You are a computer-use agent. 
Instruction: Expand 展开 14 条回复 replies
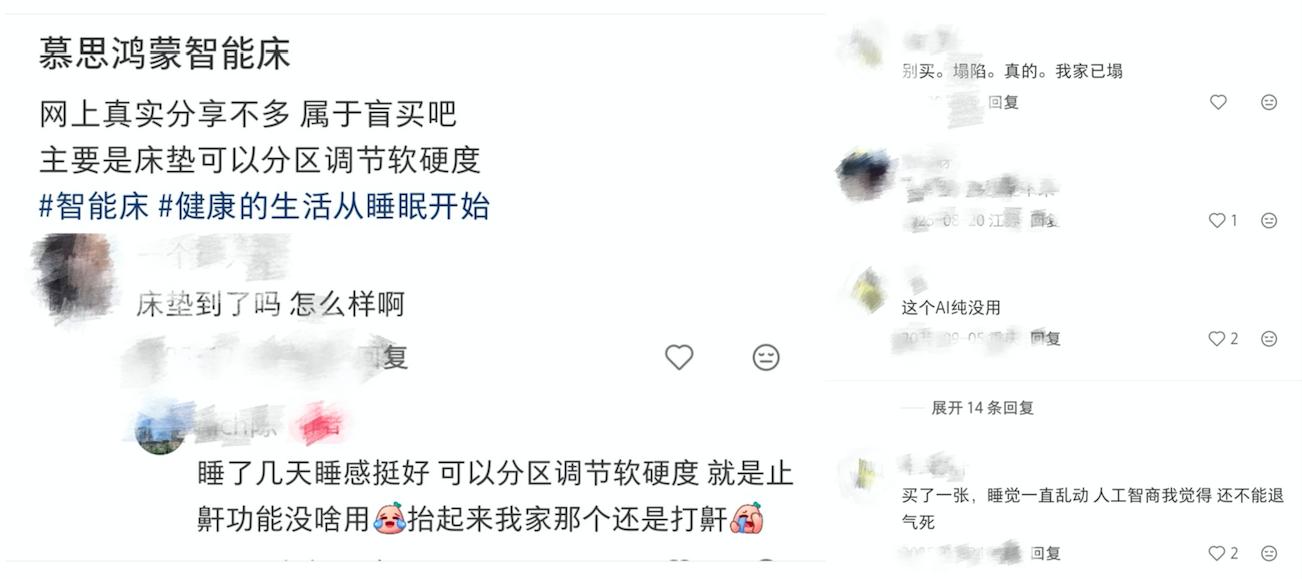(982, 408)
